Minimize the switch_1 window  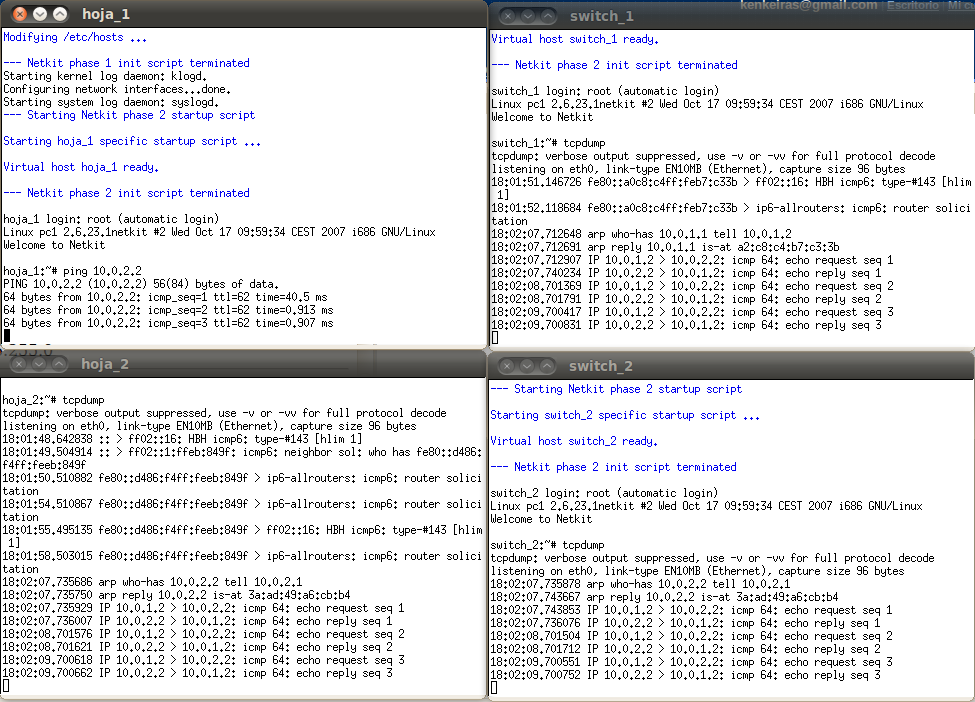(528, 16)
